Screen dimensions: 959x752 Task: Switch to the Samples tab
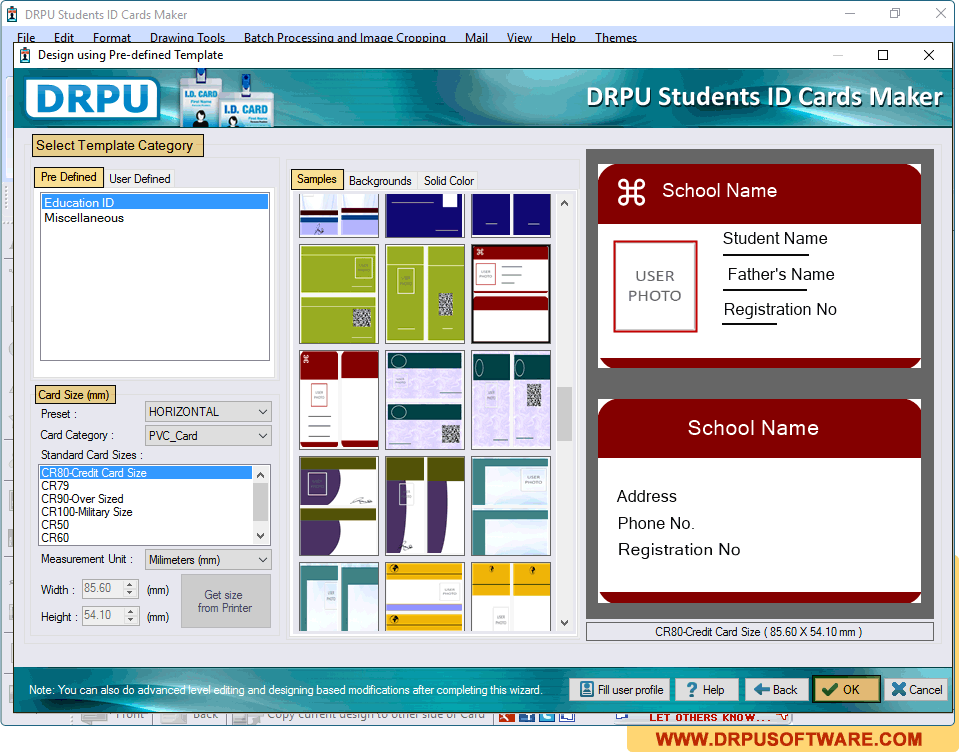(317, 179)
